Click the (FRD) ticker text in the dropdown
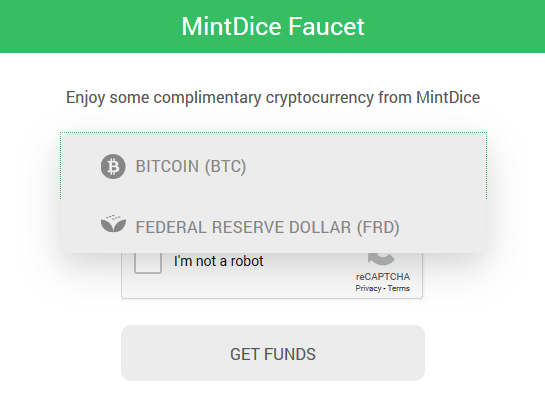The height and width of the screenshot is (412, 545). tap(378, 227)
